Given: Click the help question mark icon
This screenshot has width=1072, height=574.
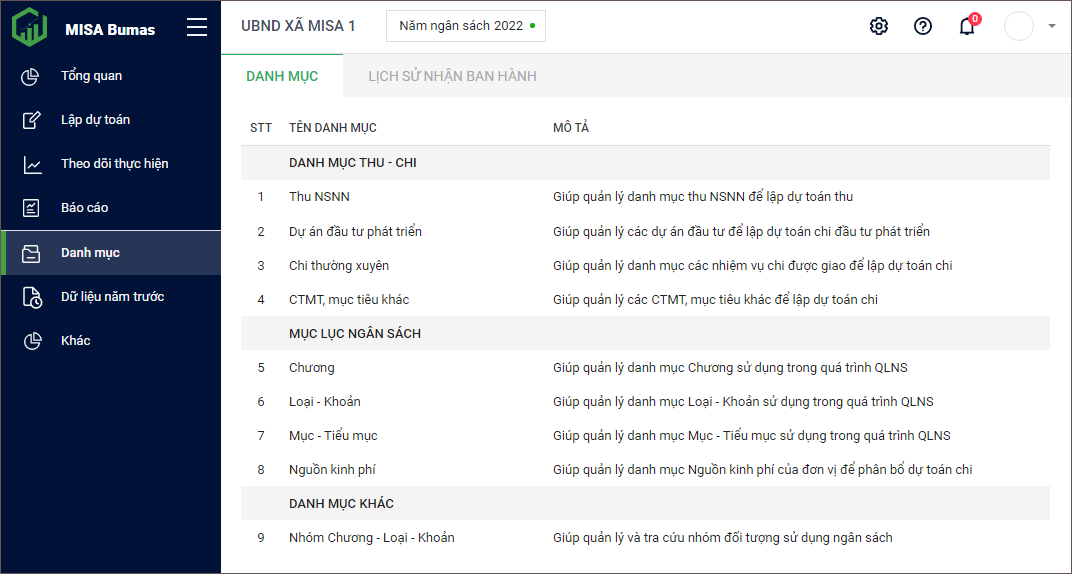Looking at the screenshot, I should (923, 26).
